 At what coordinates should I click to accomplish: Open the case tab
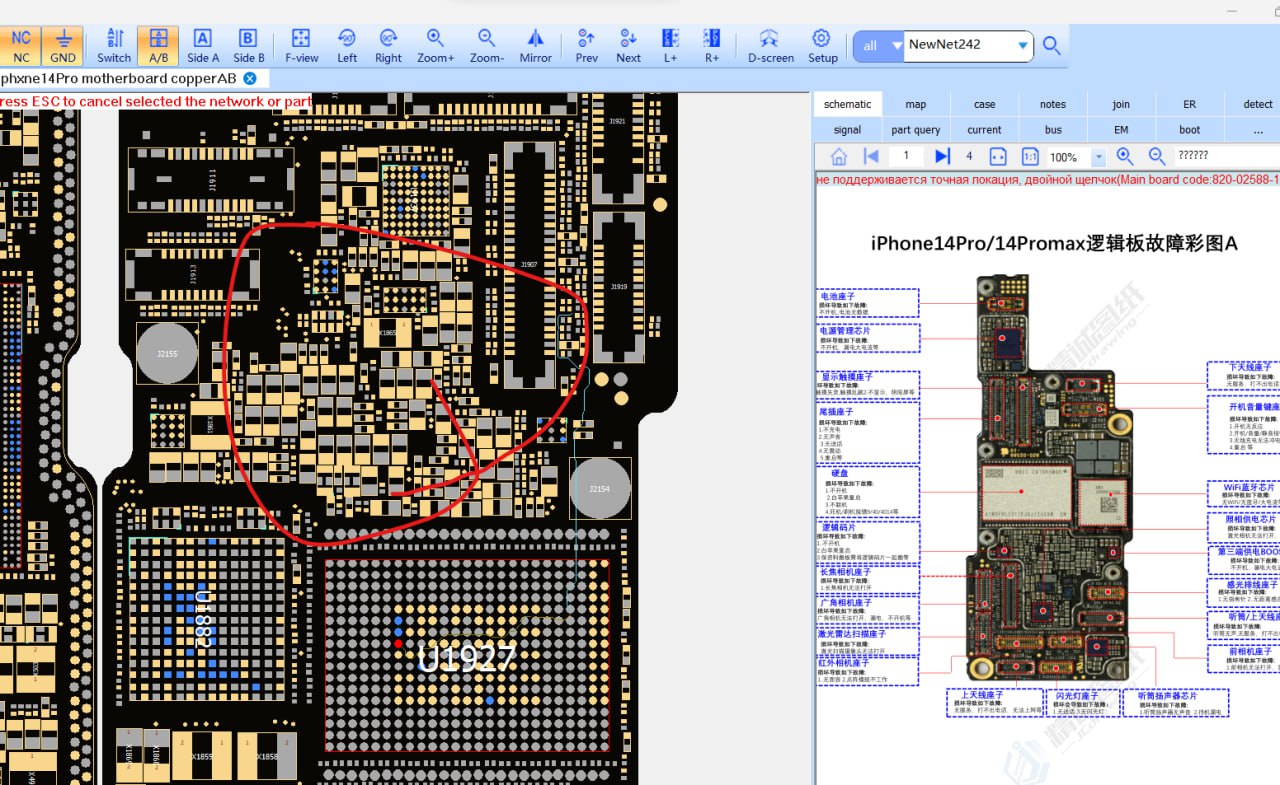click(985, 104)
